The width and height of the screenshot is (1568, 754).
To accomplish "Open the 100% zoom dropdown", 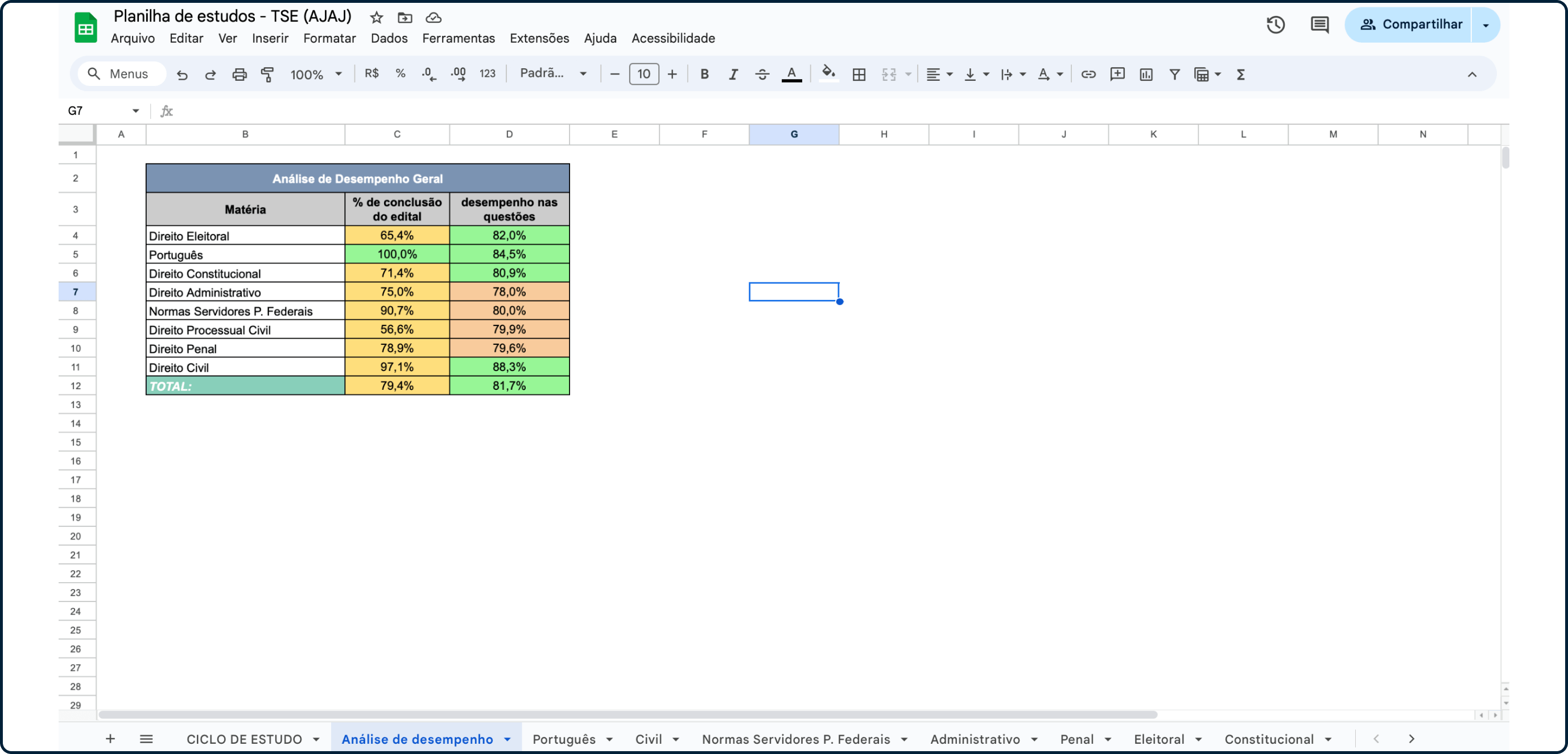I will click(x=316, y=75).
